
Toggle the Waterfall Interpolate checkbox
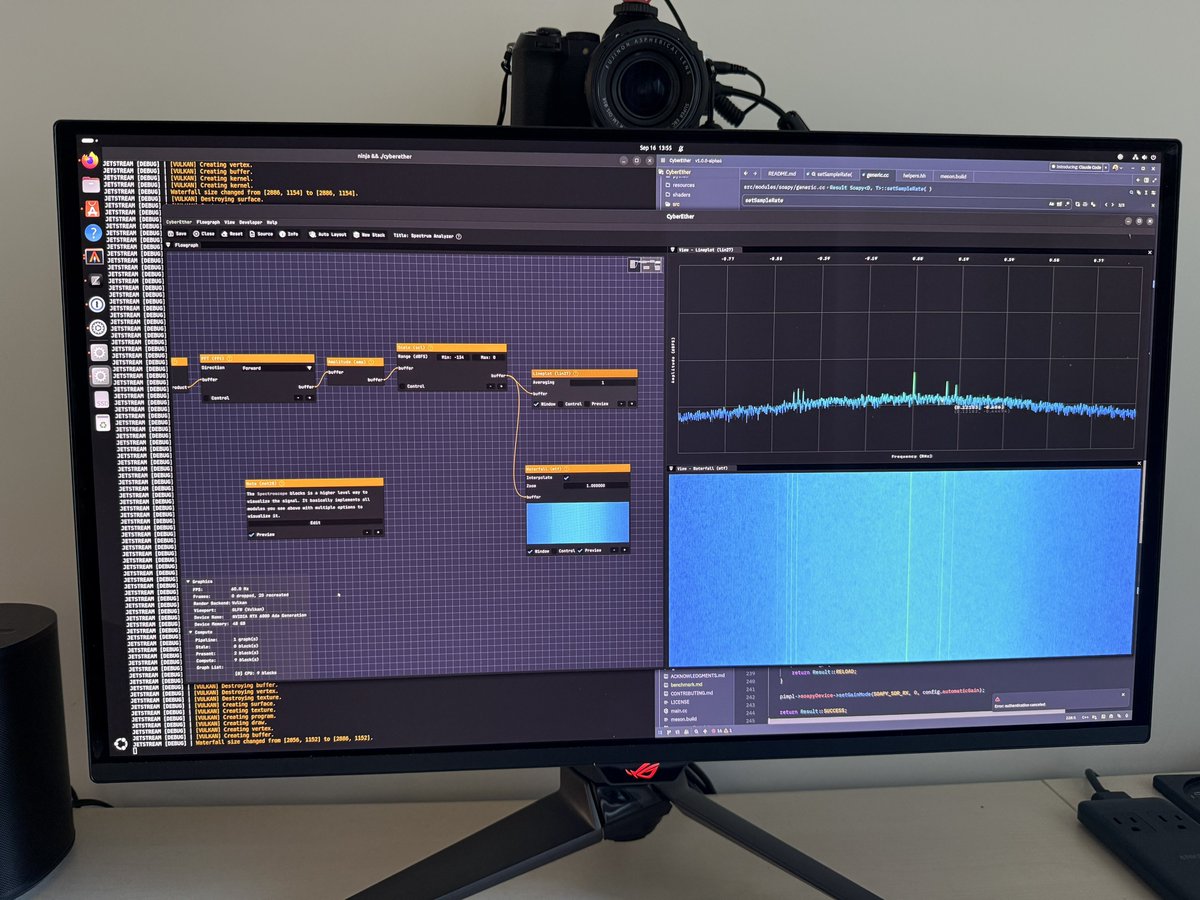pos(567,478)
